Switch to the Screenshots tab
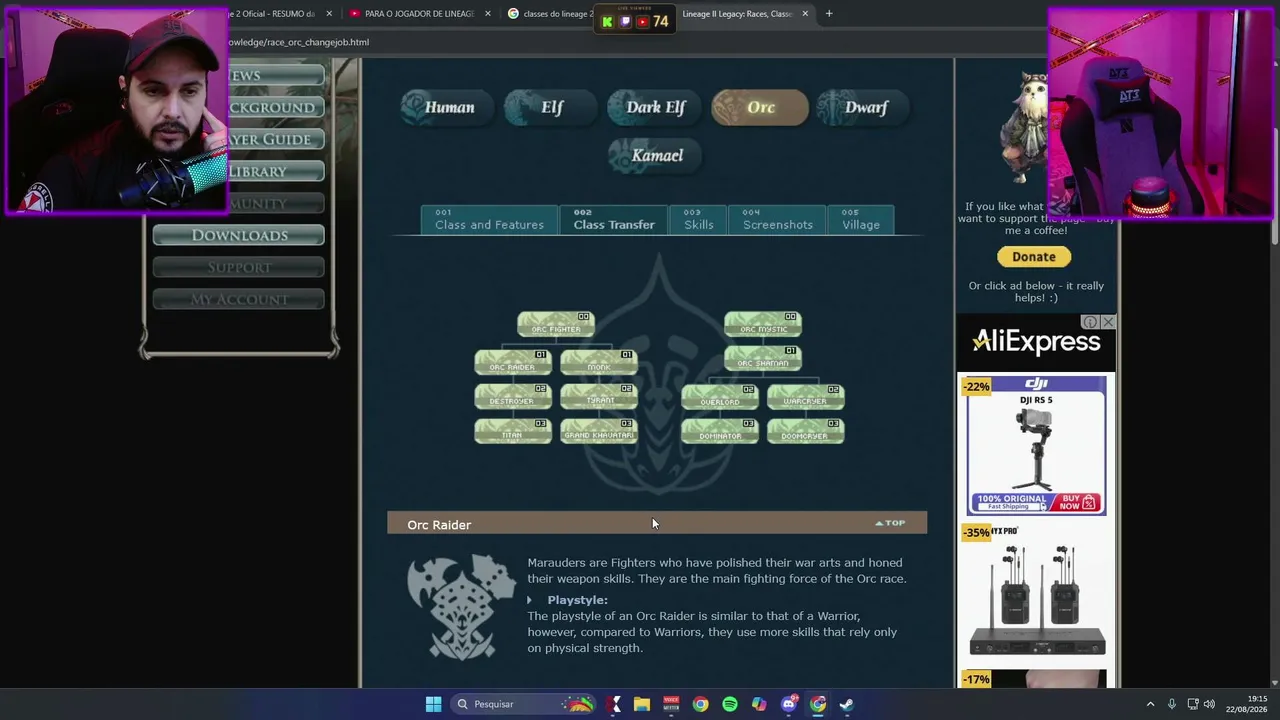1280x720 pixels. (777, 220)
